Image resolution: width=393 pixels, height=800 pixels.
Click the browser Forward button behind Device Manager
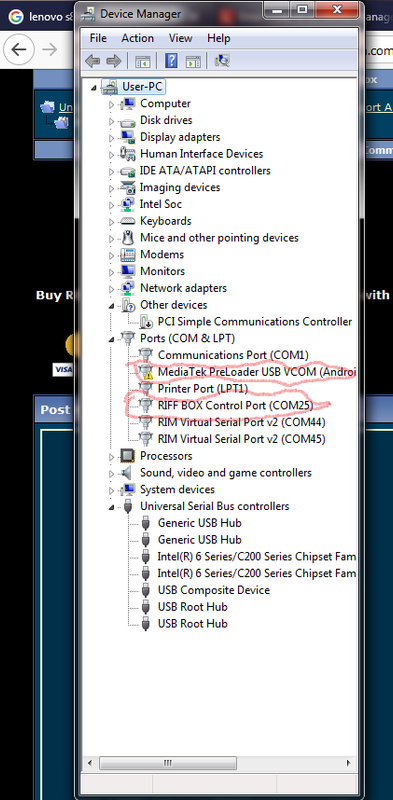pyautogui.click(x=50, y=49)
